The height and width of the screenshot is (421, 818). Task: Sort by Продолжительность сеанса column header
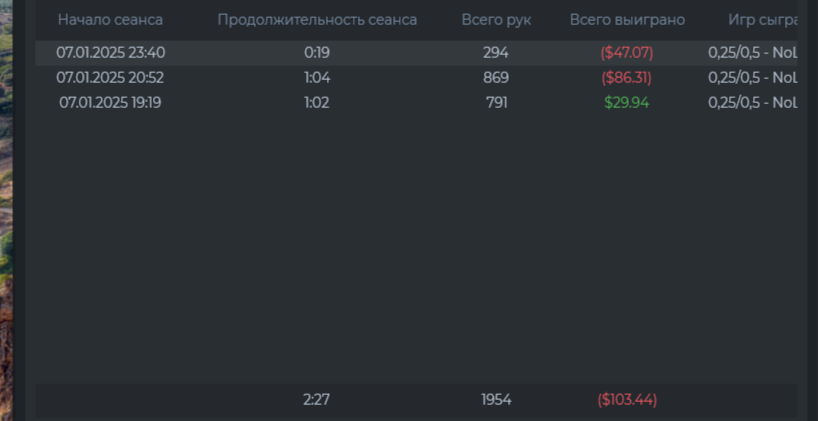317,20
